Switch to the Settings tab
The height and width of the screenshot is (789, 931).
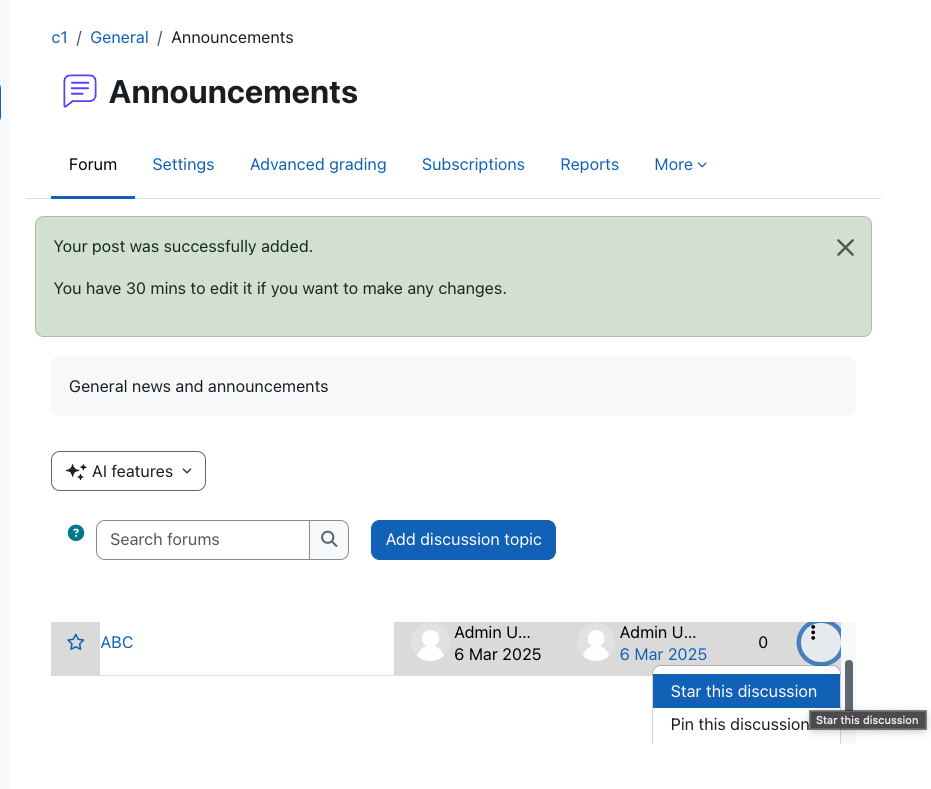(183, 164)
